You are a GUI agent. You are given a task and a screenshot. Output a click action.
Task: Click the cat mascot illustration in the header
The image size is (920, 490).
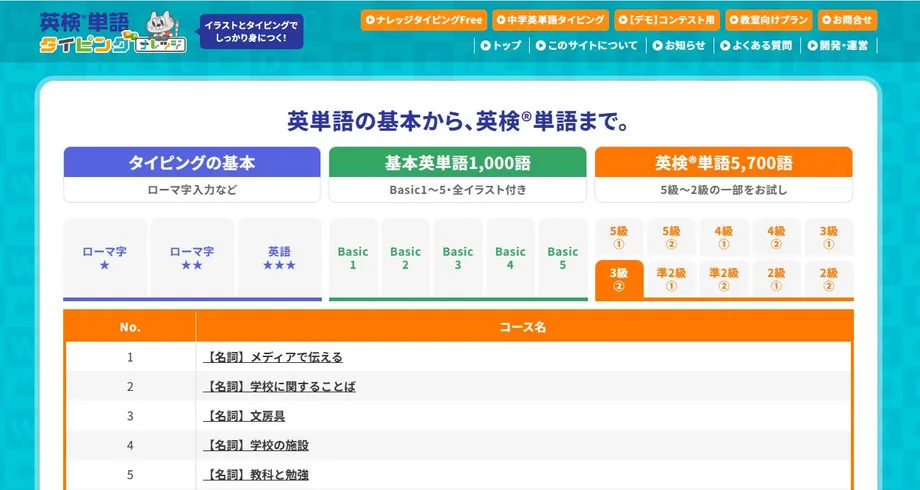[160, 25]
